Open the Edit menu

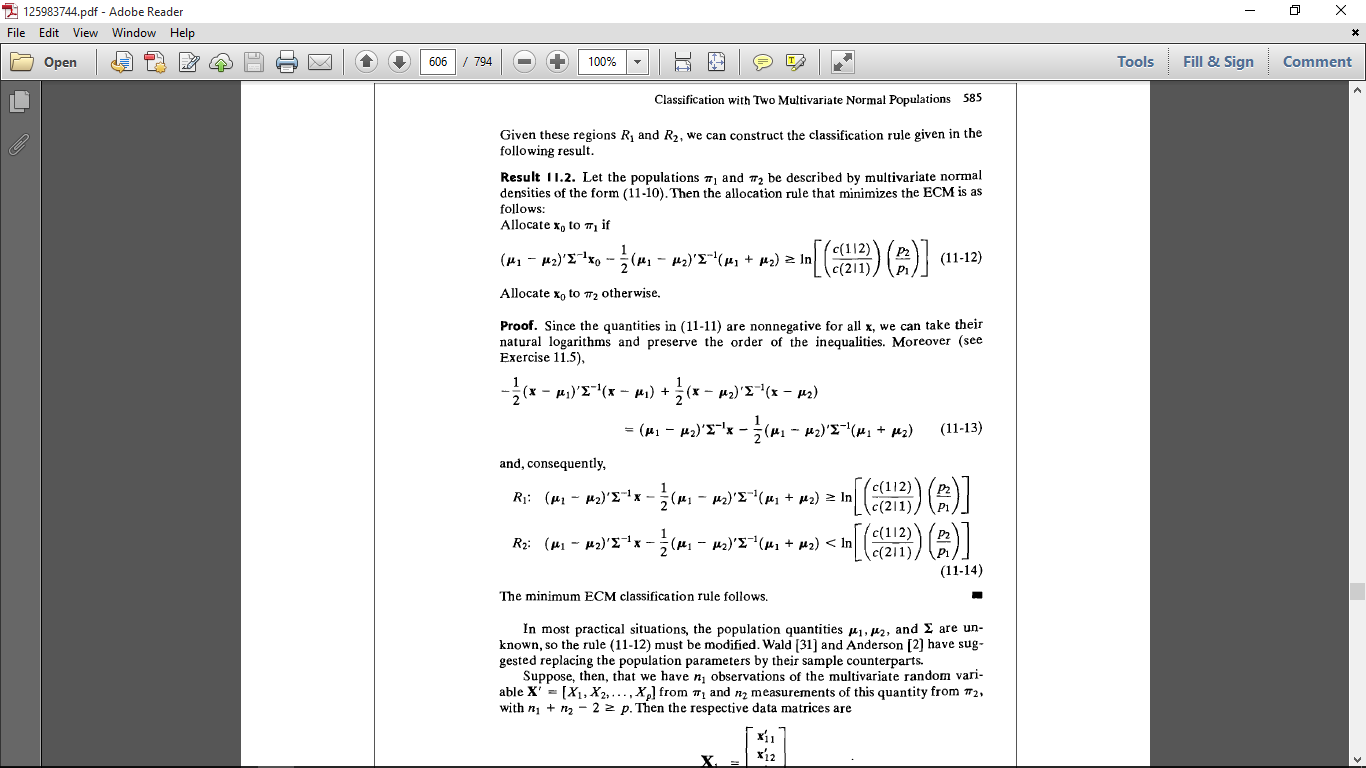49,33
